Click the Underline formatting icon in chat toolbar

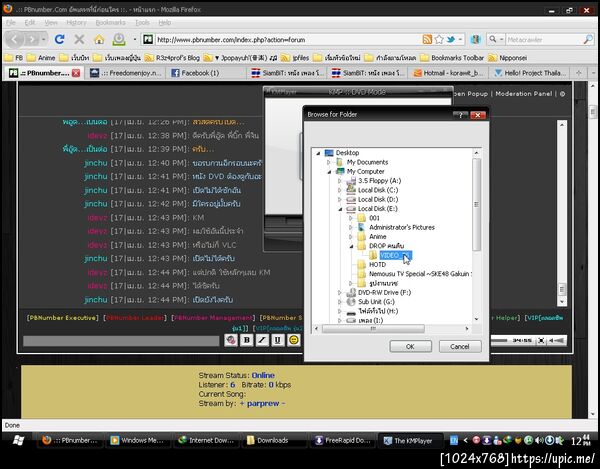tap(276, 340)
